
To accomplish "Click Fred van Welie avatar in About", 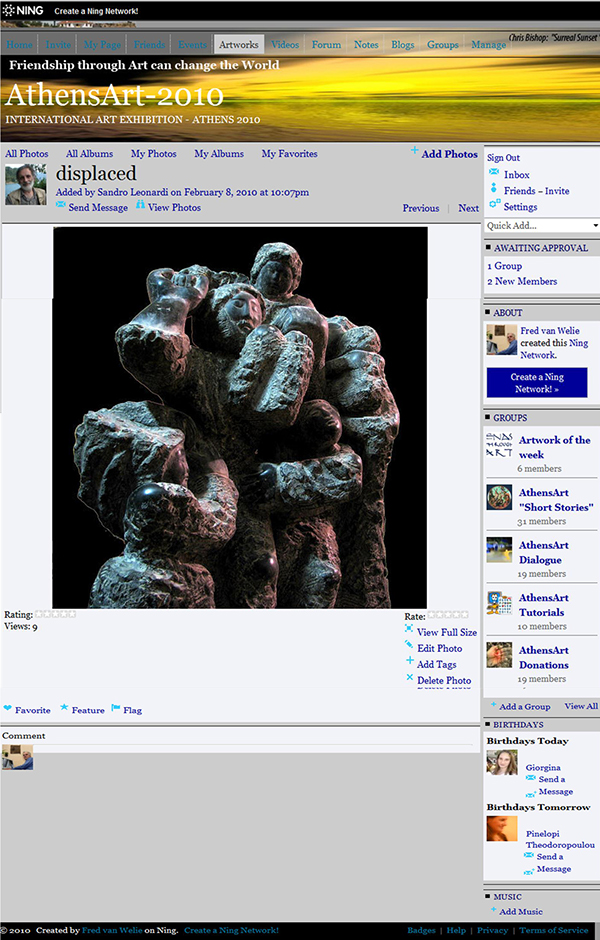I will pyautogui.click(x=502, y=340).
